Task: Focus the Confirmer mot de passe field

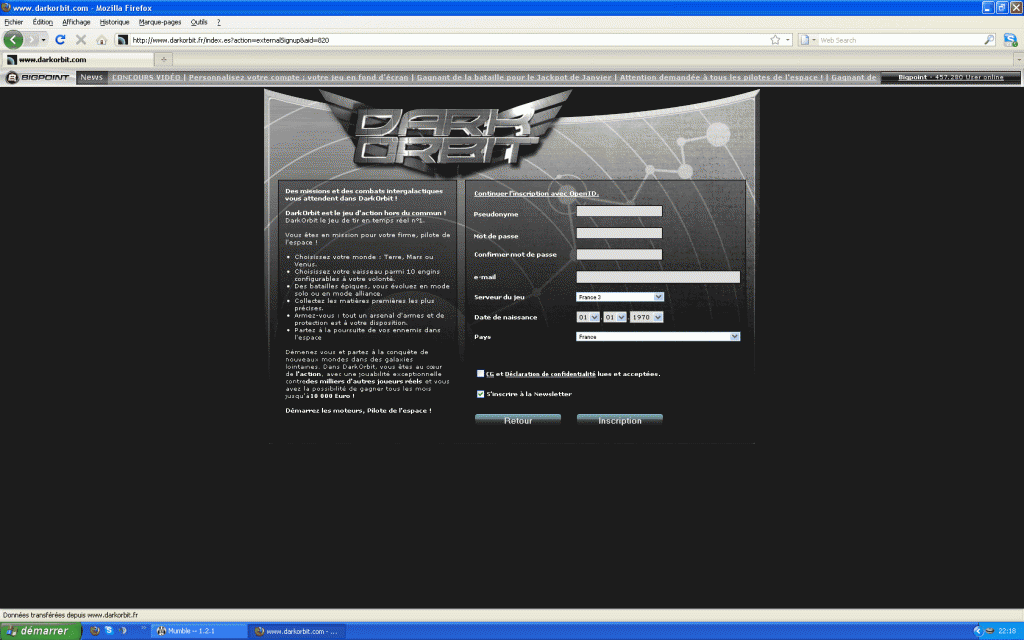Action: pos(619,254)
